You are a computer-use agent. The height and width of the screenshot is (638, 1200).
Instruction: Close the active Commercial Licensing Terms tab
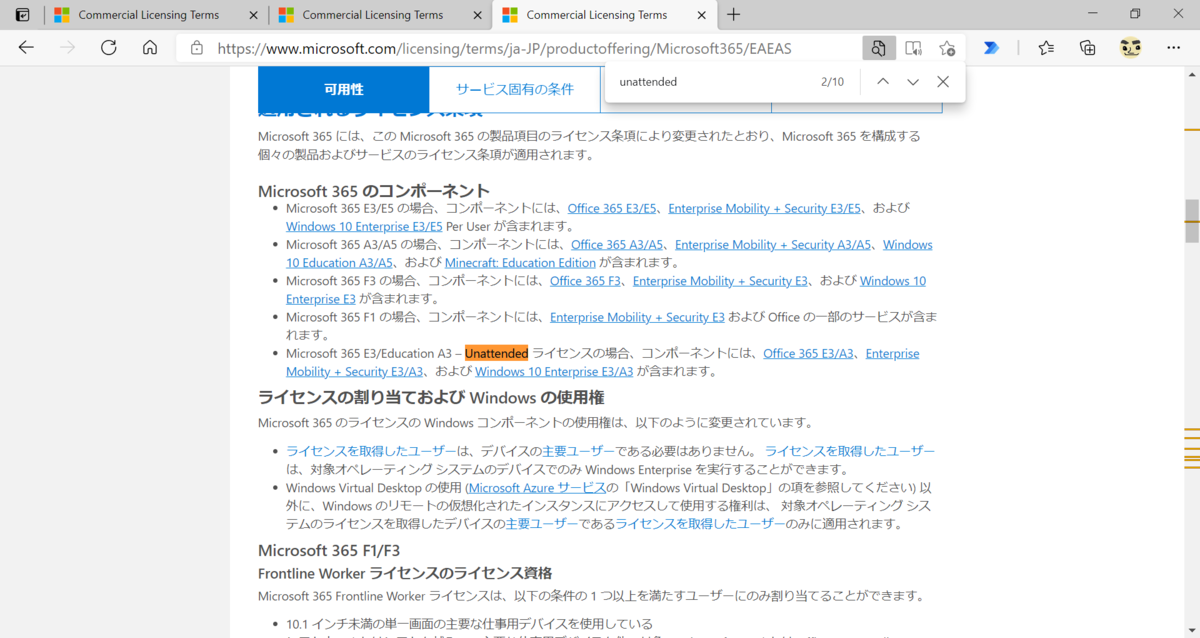[x=702, y=15]
